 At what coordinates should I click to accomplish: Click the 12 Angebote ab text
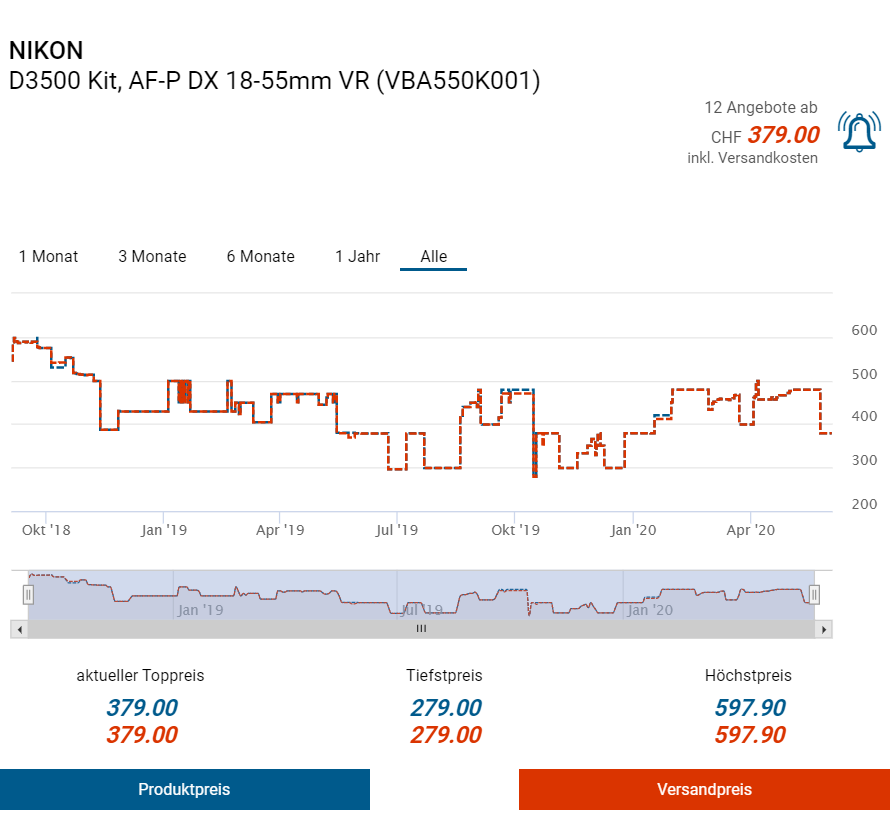760,107
